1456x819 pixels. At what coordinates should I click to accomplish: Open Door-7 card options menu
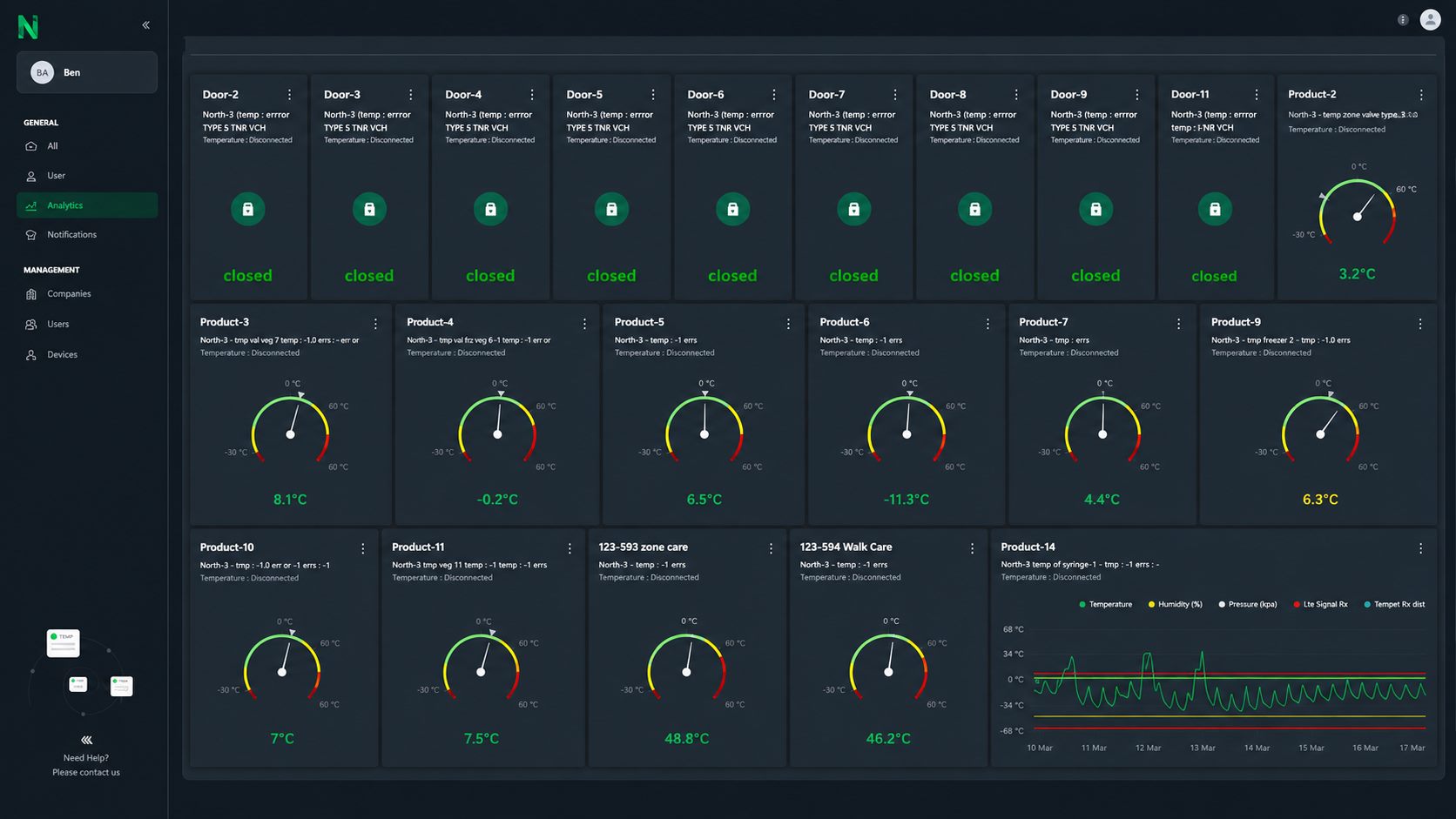point(895,95)
